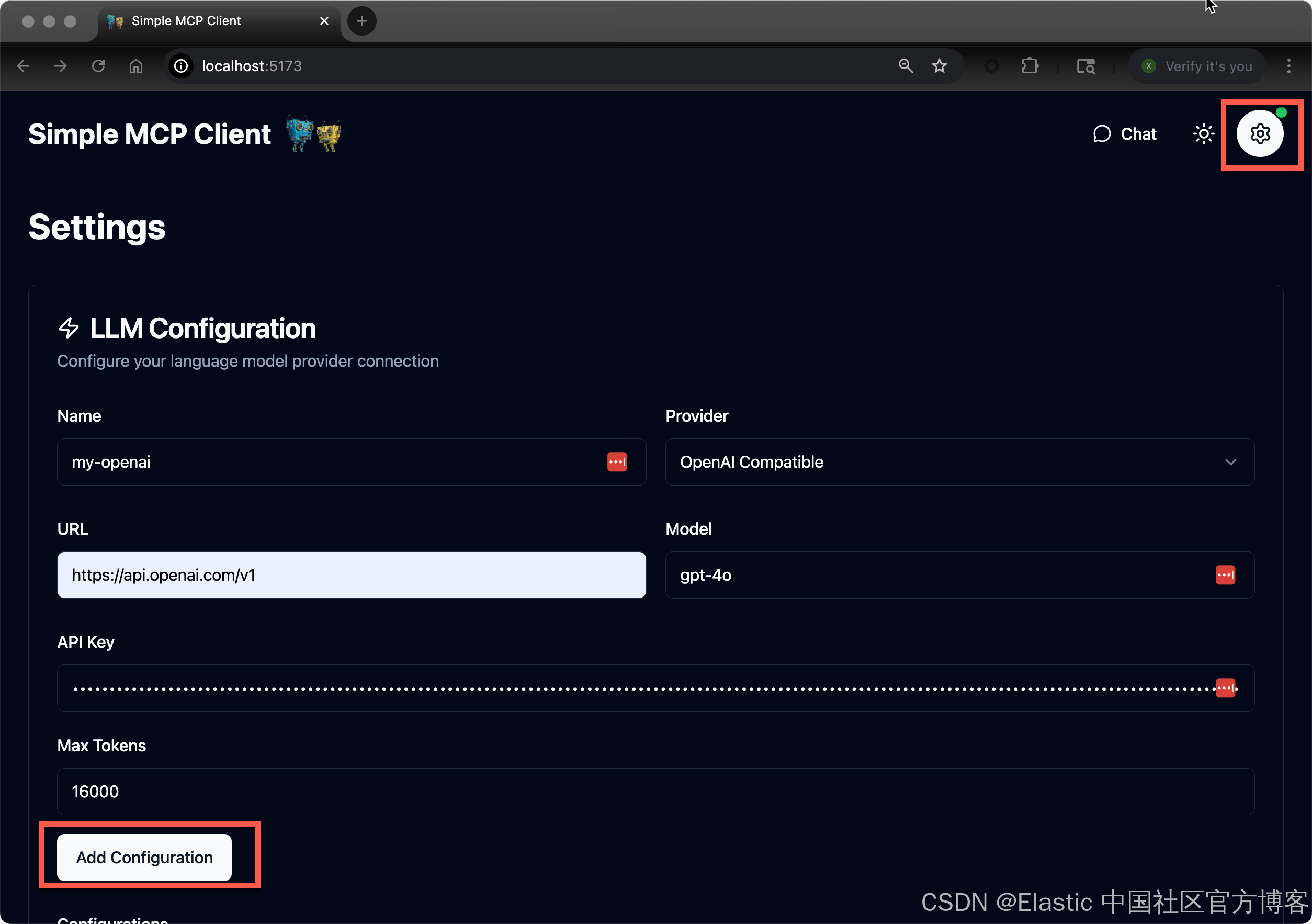Viewport: 1312px width, 924px height.
Task: Focus the Max Tokens field
Action: coord(655,792)
